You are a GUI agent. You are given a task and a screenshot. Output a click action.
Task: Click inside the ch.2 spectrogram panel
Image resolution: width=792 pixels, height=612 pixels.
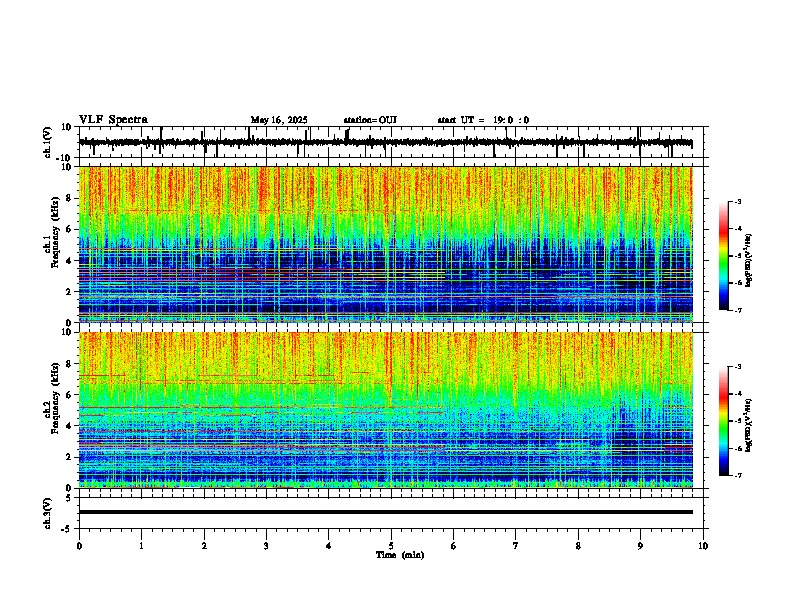(x=385, y=410)
